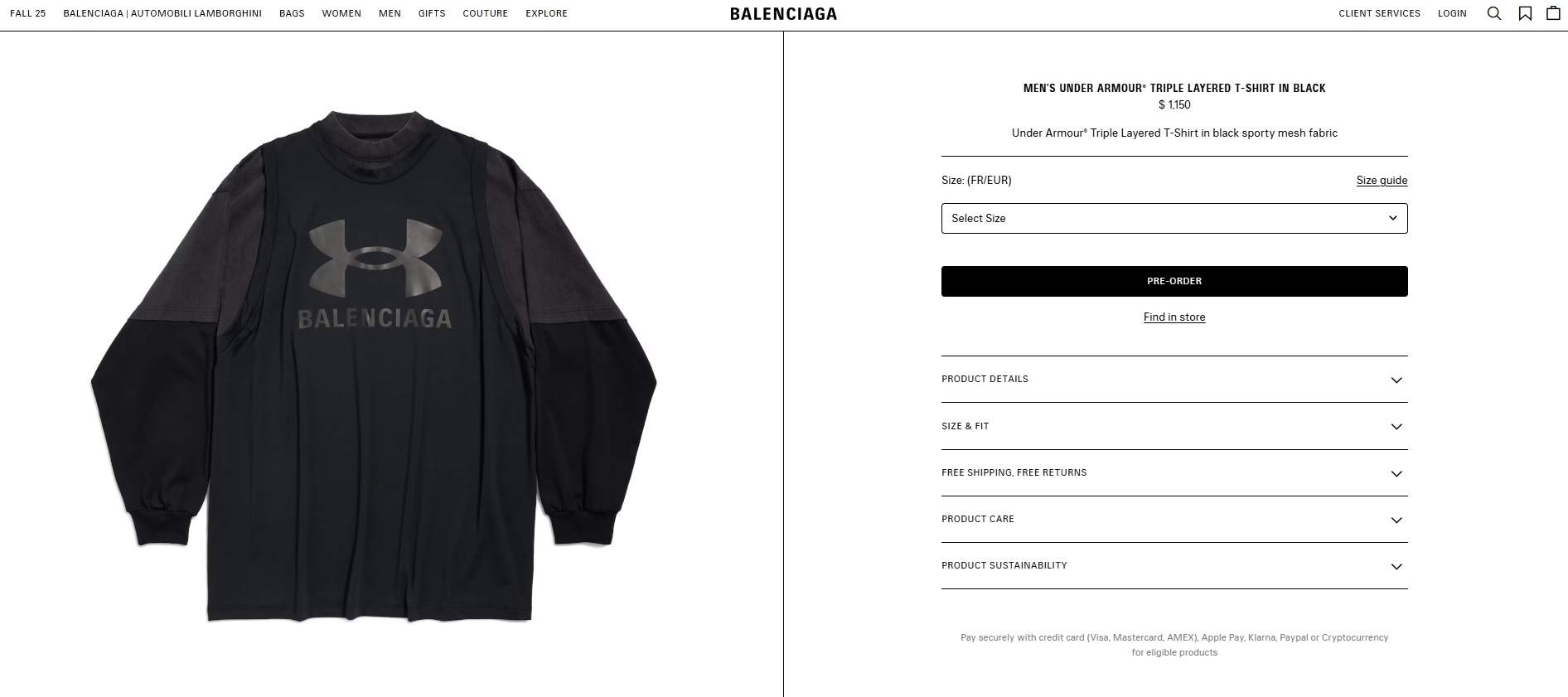The width and height of the screenshot is (1568, 697).
Task: Open the Women menu
Action: 341,13
